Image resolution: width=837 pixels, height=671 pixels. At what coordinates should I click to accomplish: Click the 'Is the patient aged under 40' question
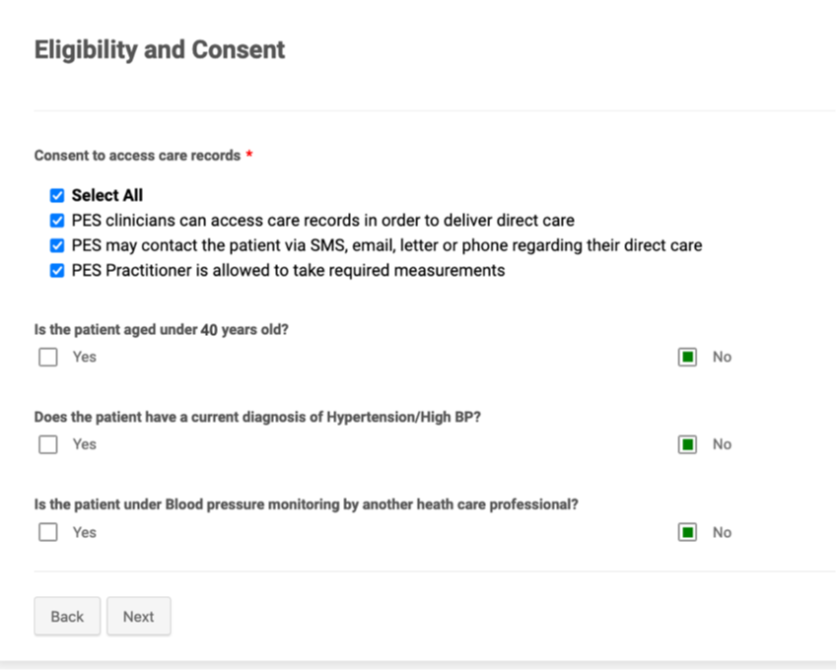[161, 330]
